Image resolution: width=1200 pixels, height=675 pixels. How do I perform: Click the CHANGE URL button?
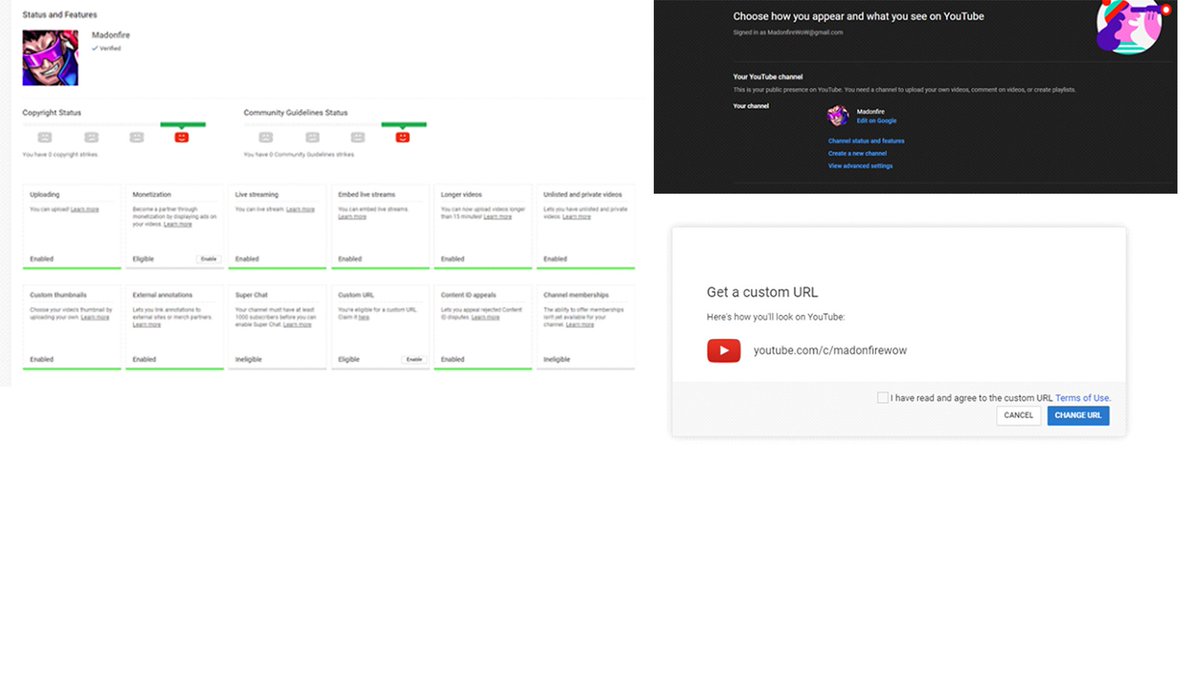pyautogui.click(x=1078, y=415)
